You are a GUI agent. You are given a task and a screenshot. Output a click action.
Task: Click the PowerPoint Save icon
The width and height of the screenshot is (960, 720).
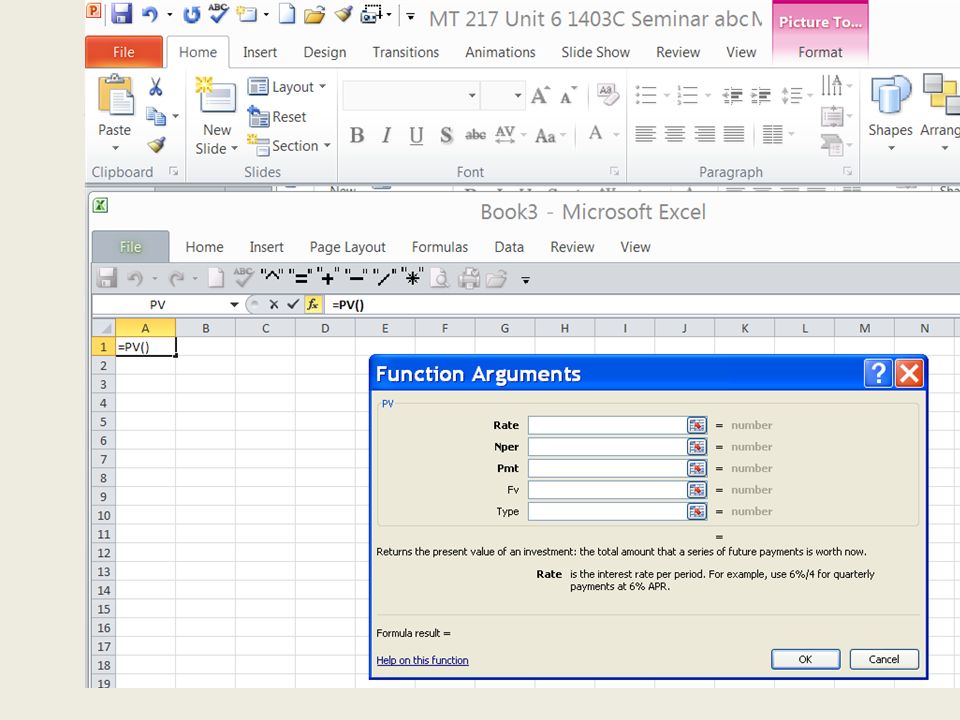click(x=121, y=13)
